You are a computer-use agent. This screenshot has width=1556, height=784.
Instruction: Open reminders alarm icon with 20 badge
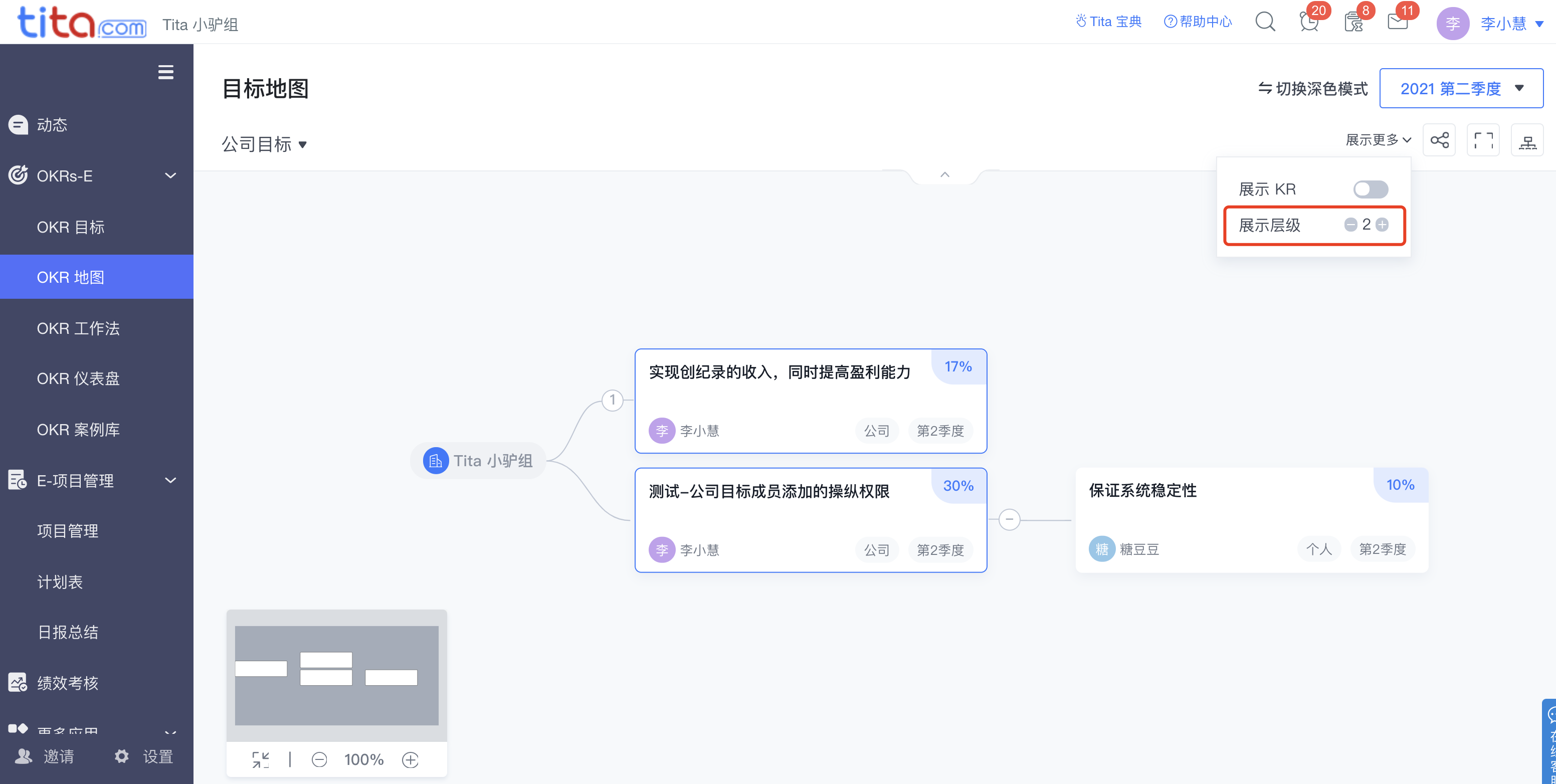click(x=1309, y=23)
